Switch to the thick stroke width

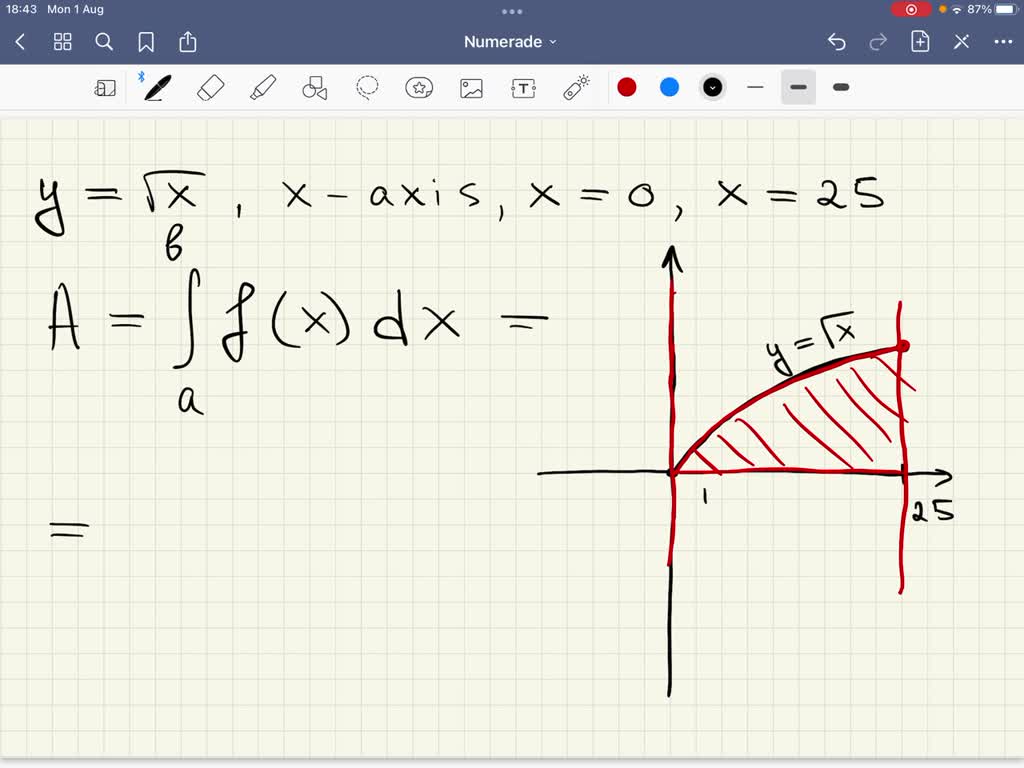pyautogui.click(x=840, y=87)
